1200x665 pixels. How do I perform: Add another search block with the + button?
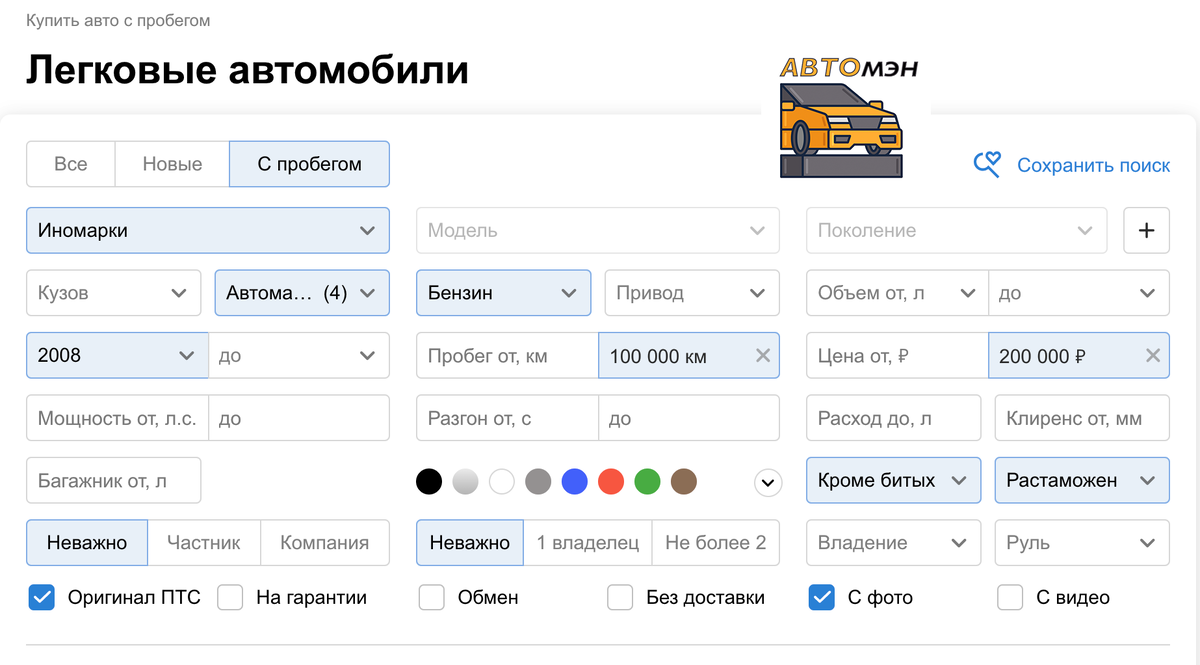(1146, 230)
